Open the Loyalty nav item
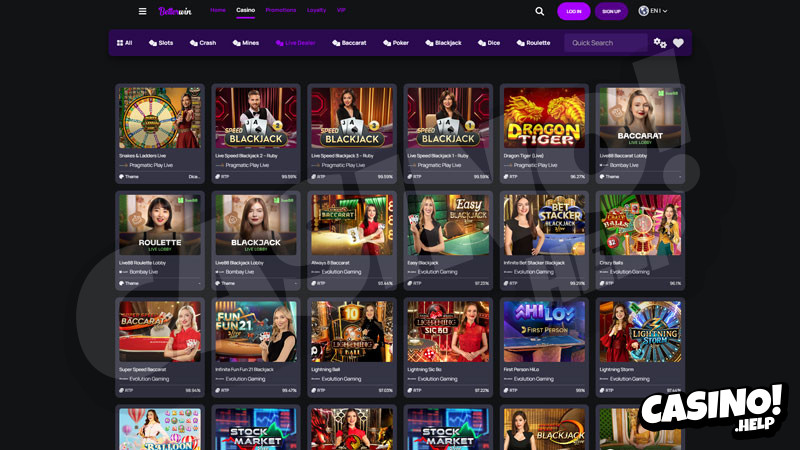This screenshot has height=450, width=800. (316, 10)
